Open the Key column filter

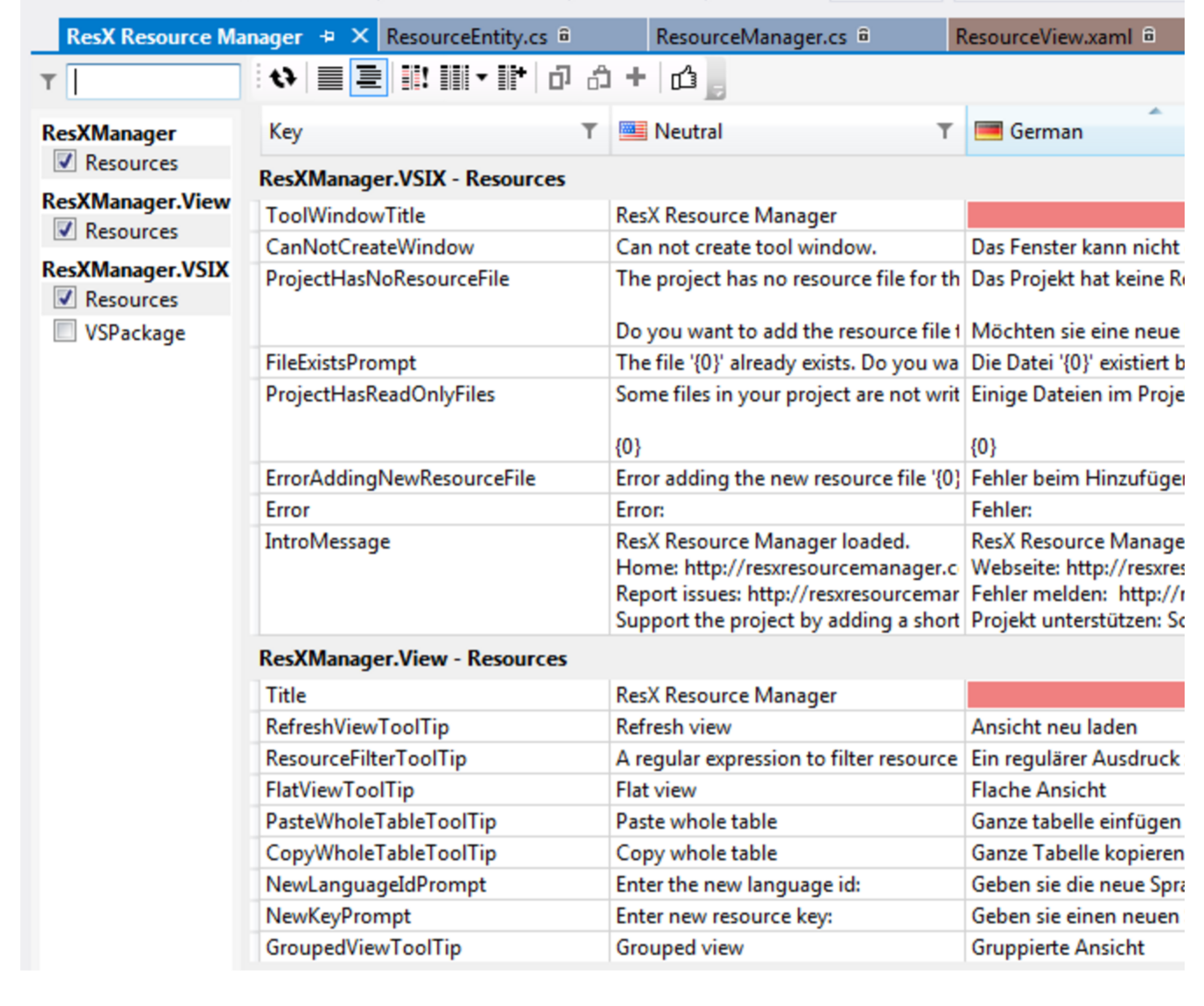589,131
